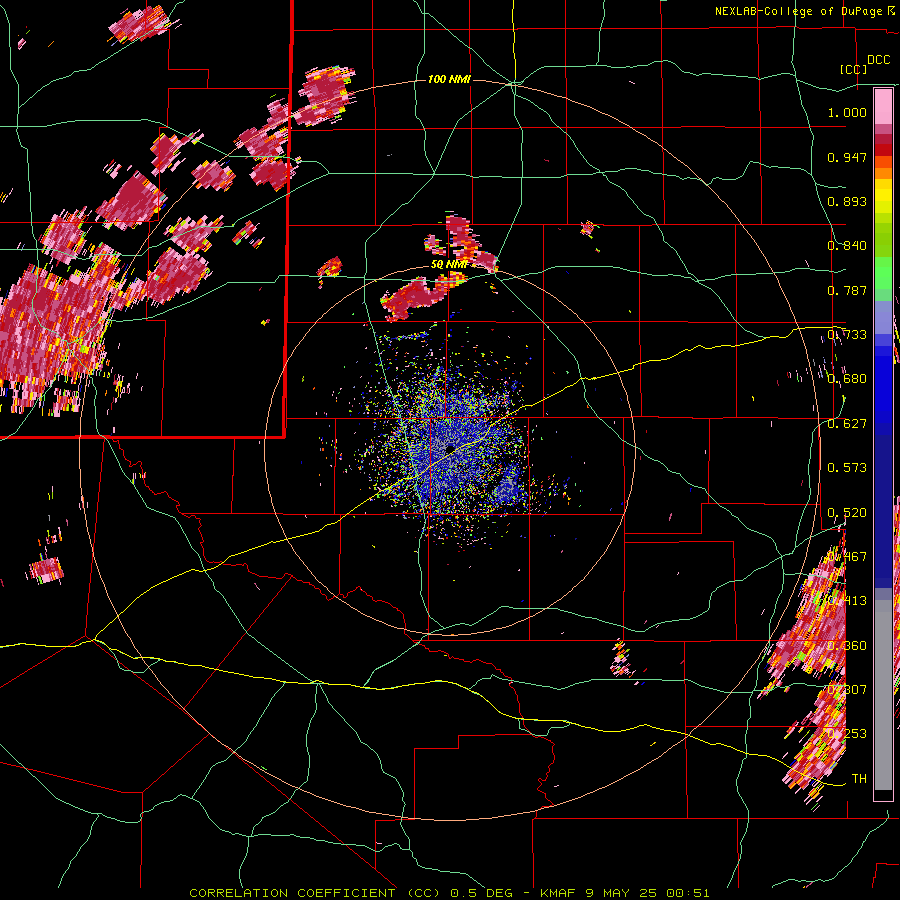Pick the bright blue band near 0.680

click(x=883, y=385)
